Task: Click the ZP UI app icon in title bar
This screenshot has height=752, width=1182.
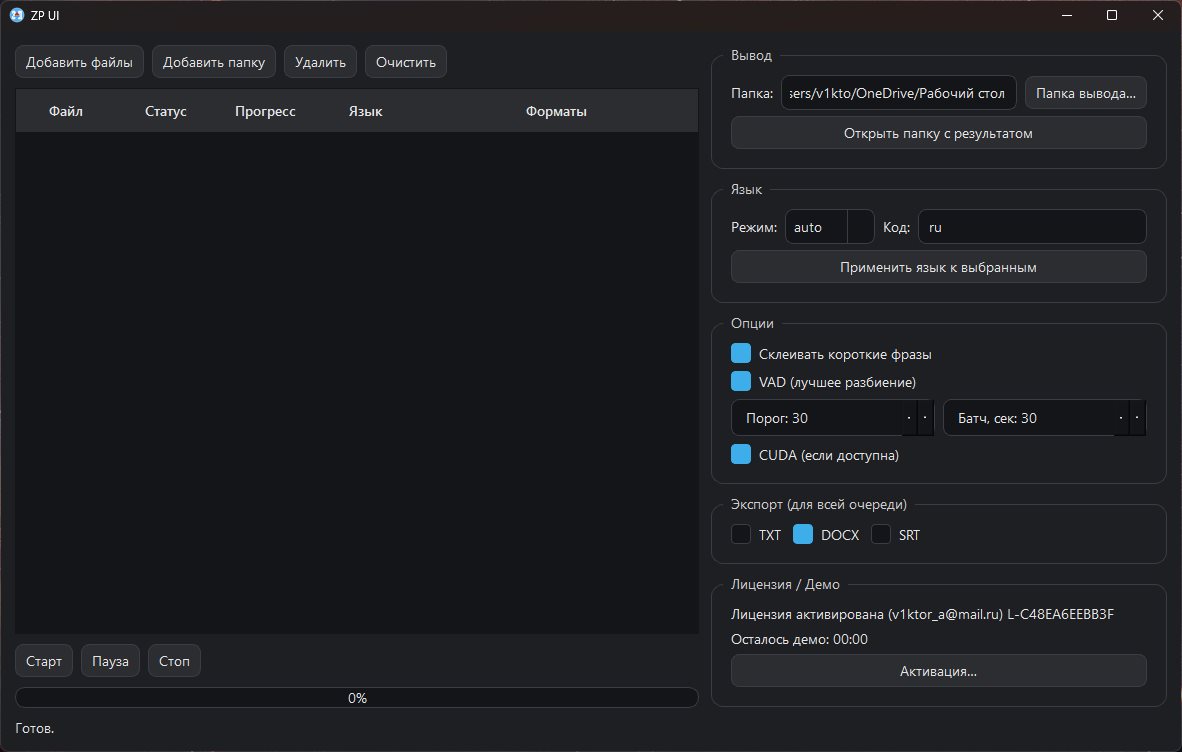Action: click(16, 15)
